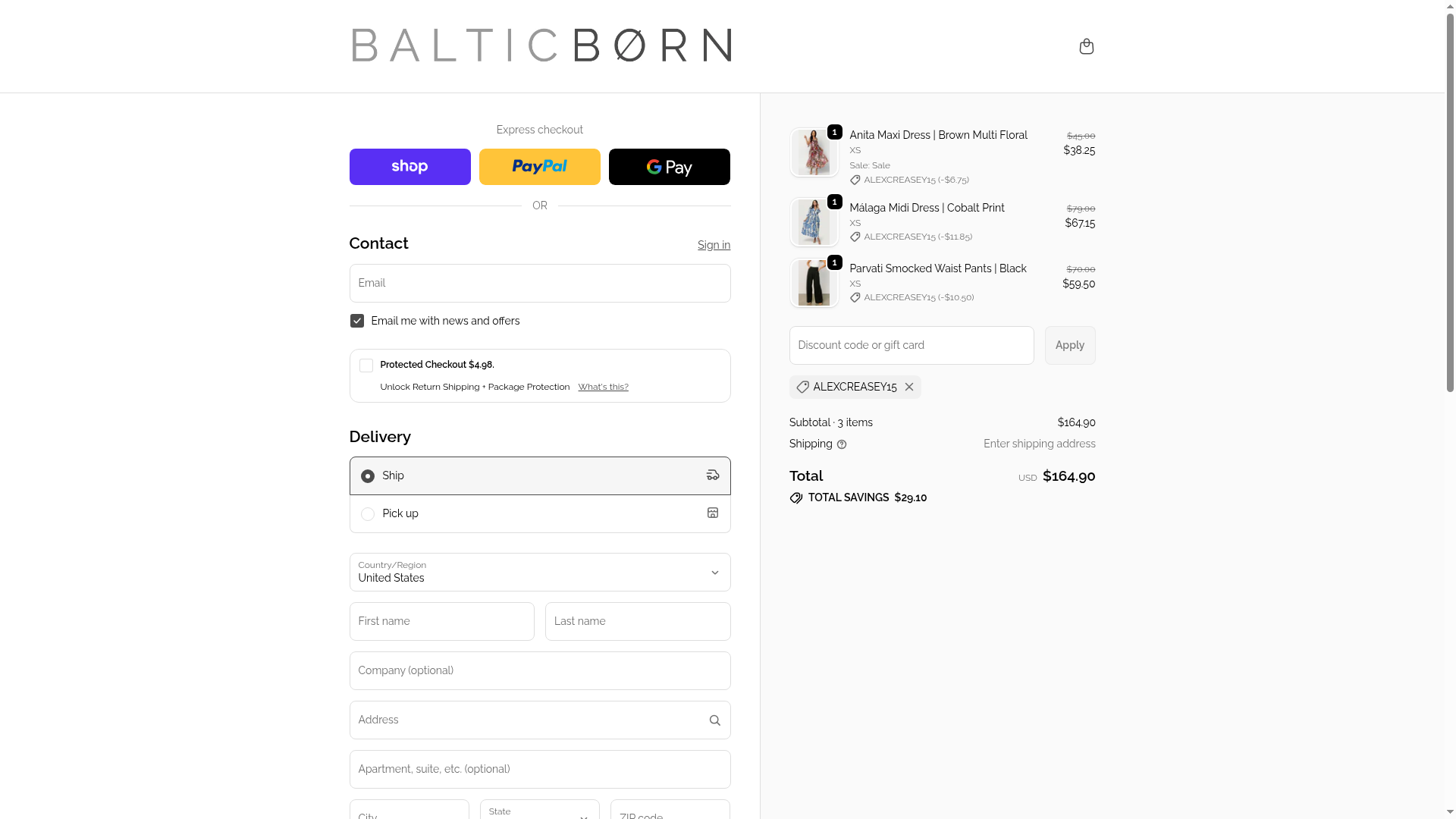
Task: Enable Protected Checkout $4.98 checkbox
Action: click(366, 366)
